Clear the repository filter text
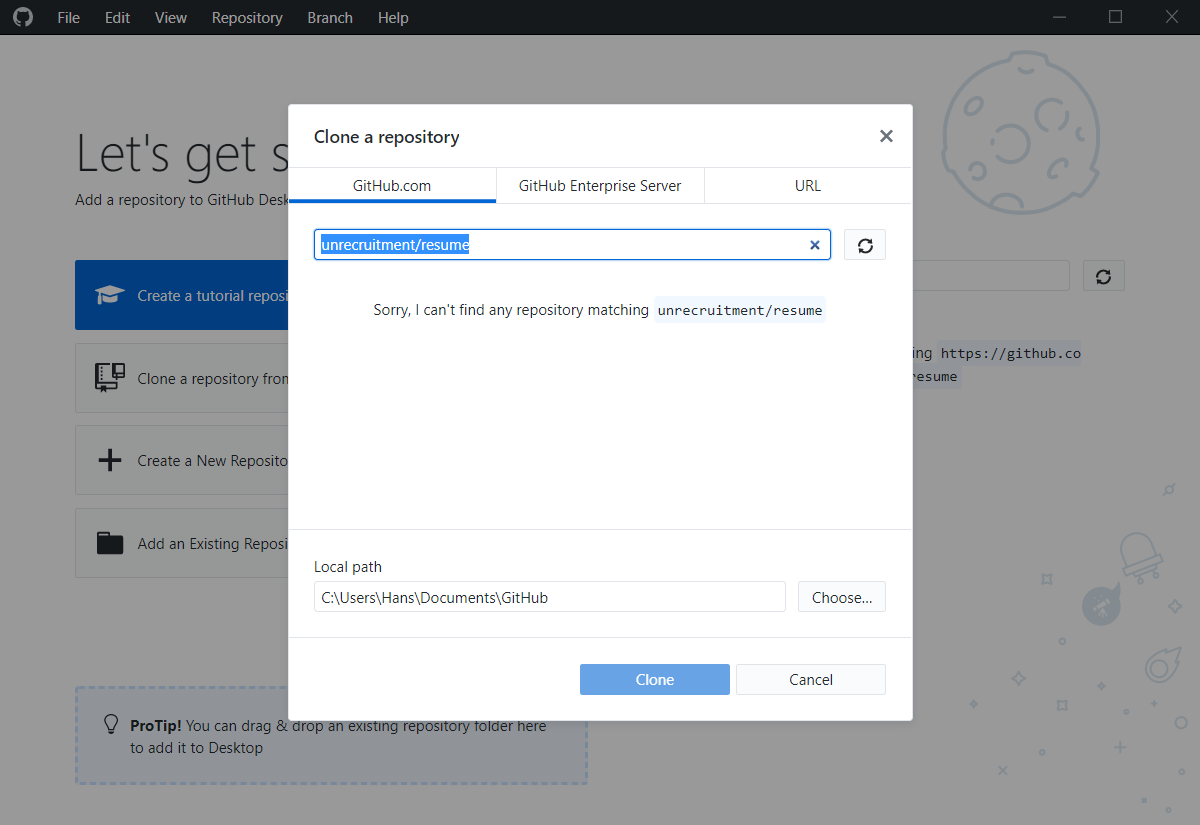1200x825 pixels. (815, 244)
